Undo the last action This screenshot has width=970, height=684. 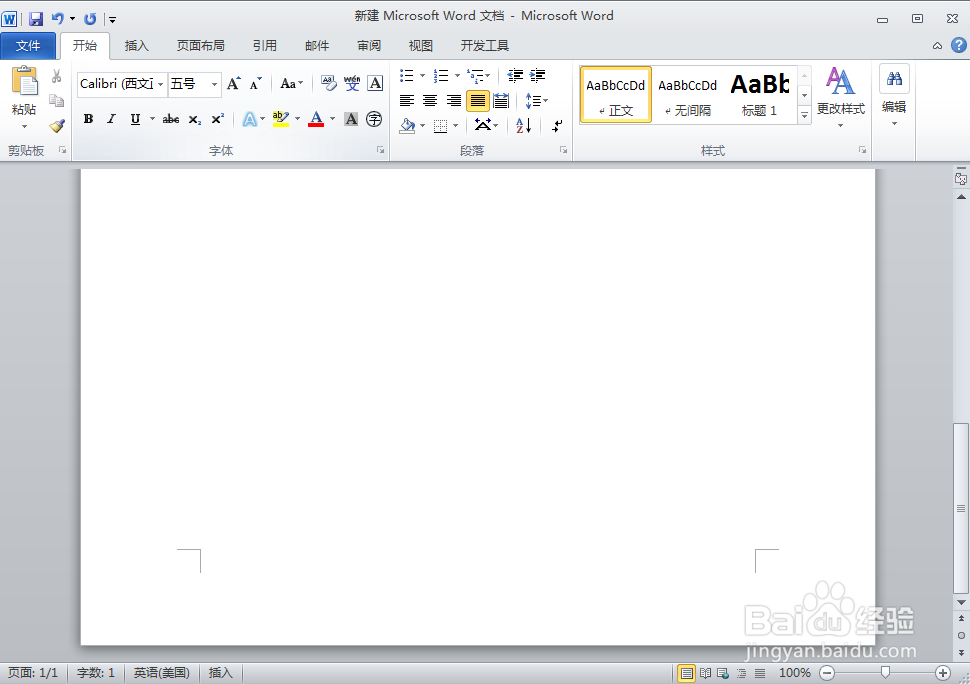coord(58,19)
